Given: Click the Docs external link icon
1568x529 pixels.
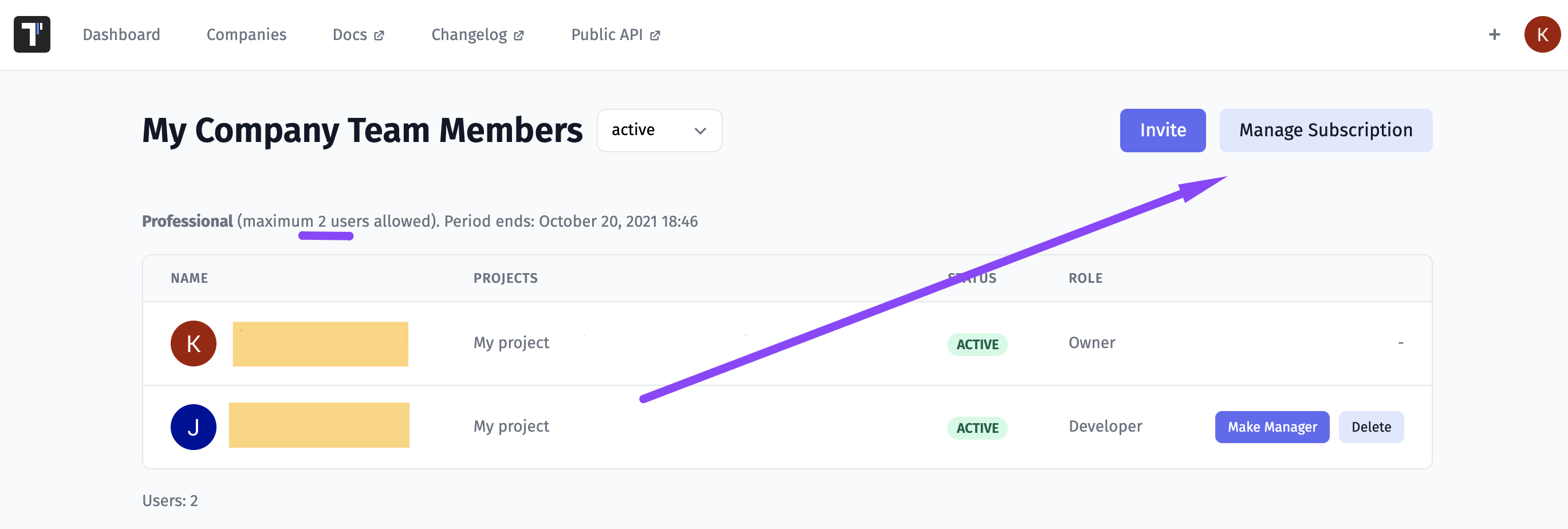Looking at the screenshot, I should point(379,35).
